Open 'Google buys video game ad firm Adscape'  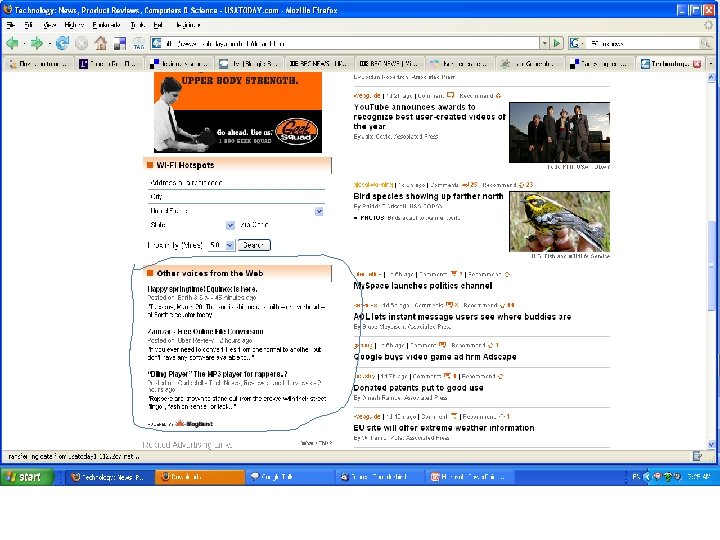[x=435, y=357]
